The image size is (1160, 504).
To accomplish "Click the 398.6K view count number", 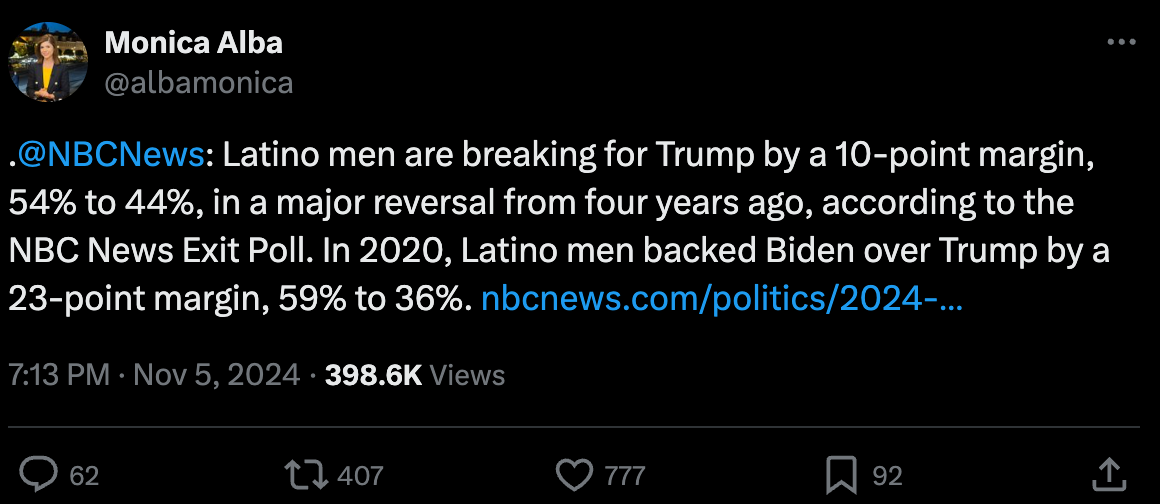I will click(374, 375).
